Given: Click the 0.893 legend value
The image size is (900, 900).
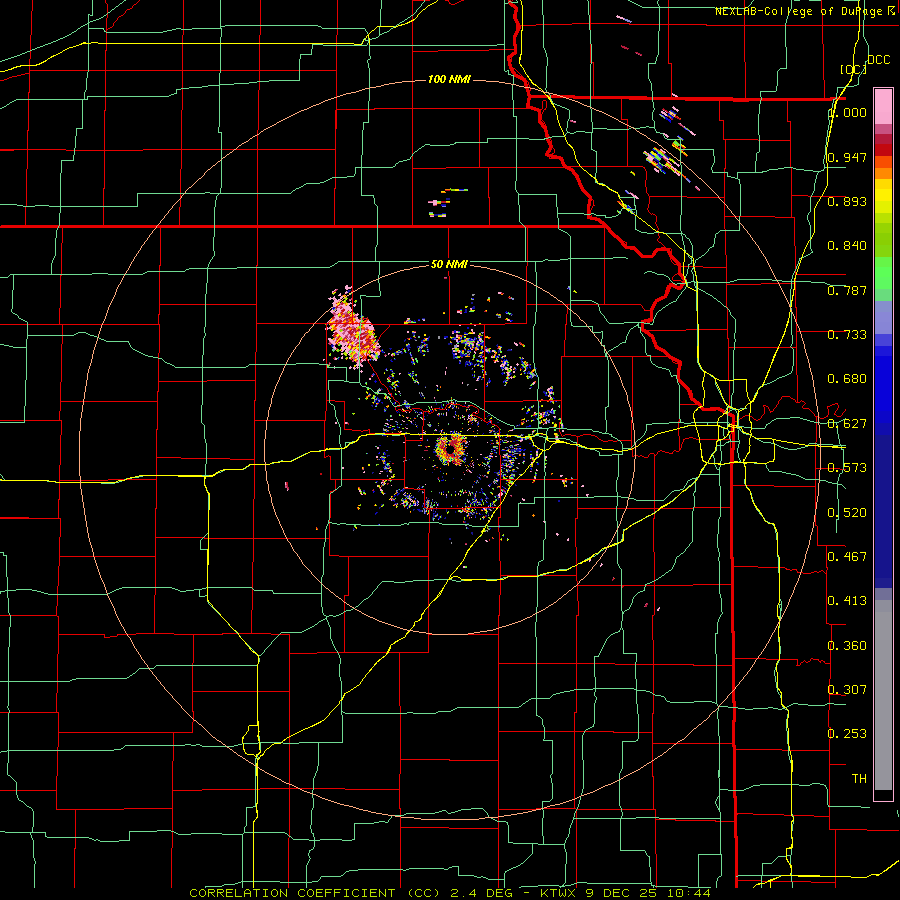Looking at the screenshot, I should pos(847,201).
